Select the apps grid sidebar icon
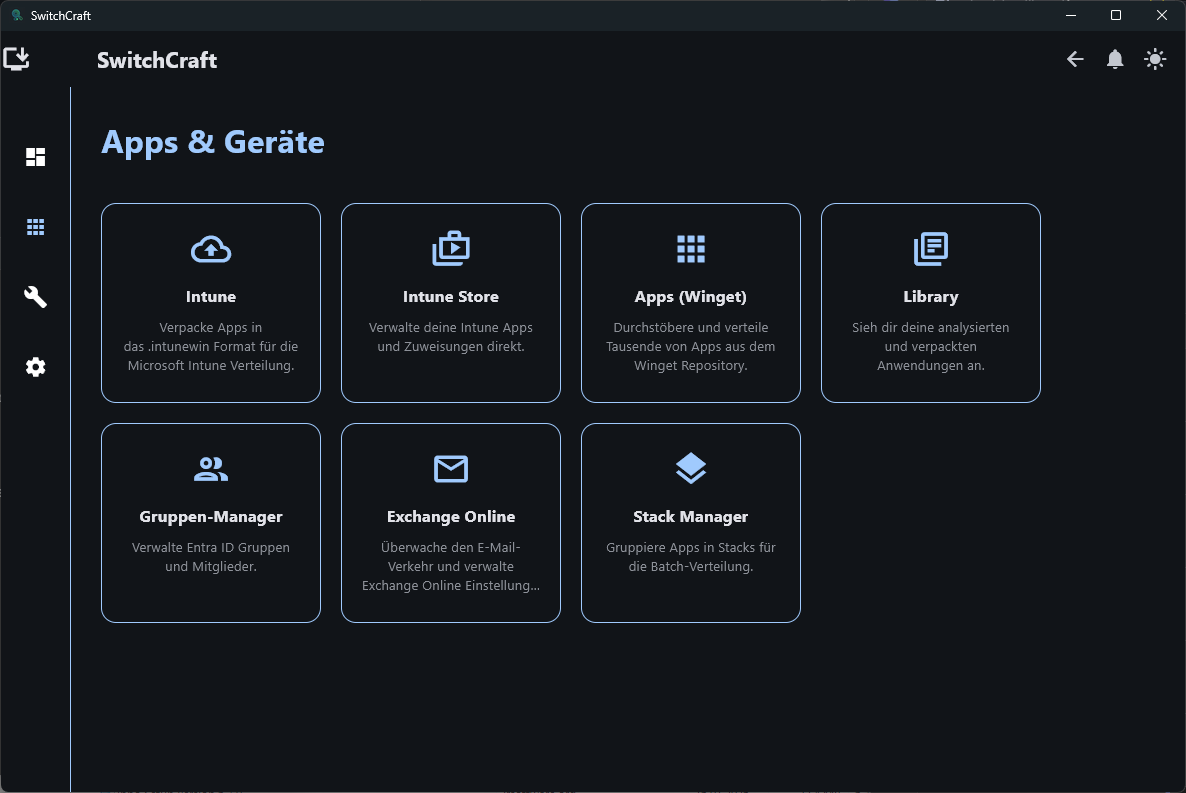The width and height of the screenshot is (1186, 793). tap(36, 227)
